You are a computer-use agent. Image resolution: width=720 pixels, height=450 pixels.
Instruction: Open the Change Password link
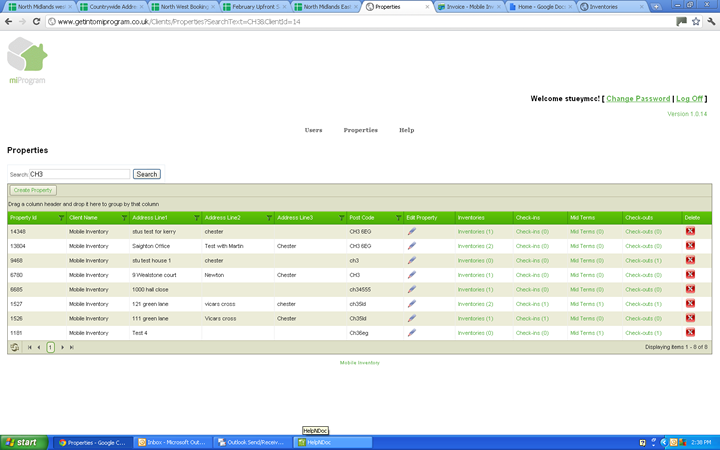coord(638,99)
